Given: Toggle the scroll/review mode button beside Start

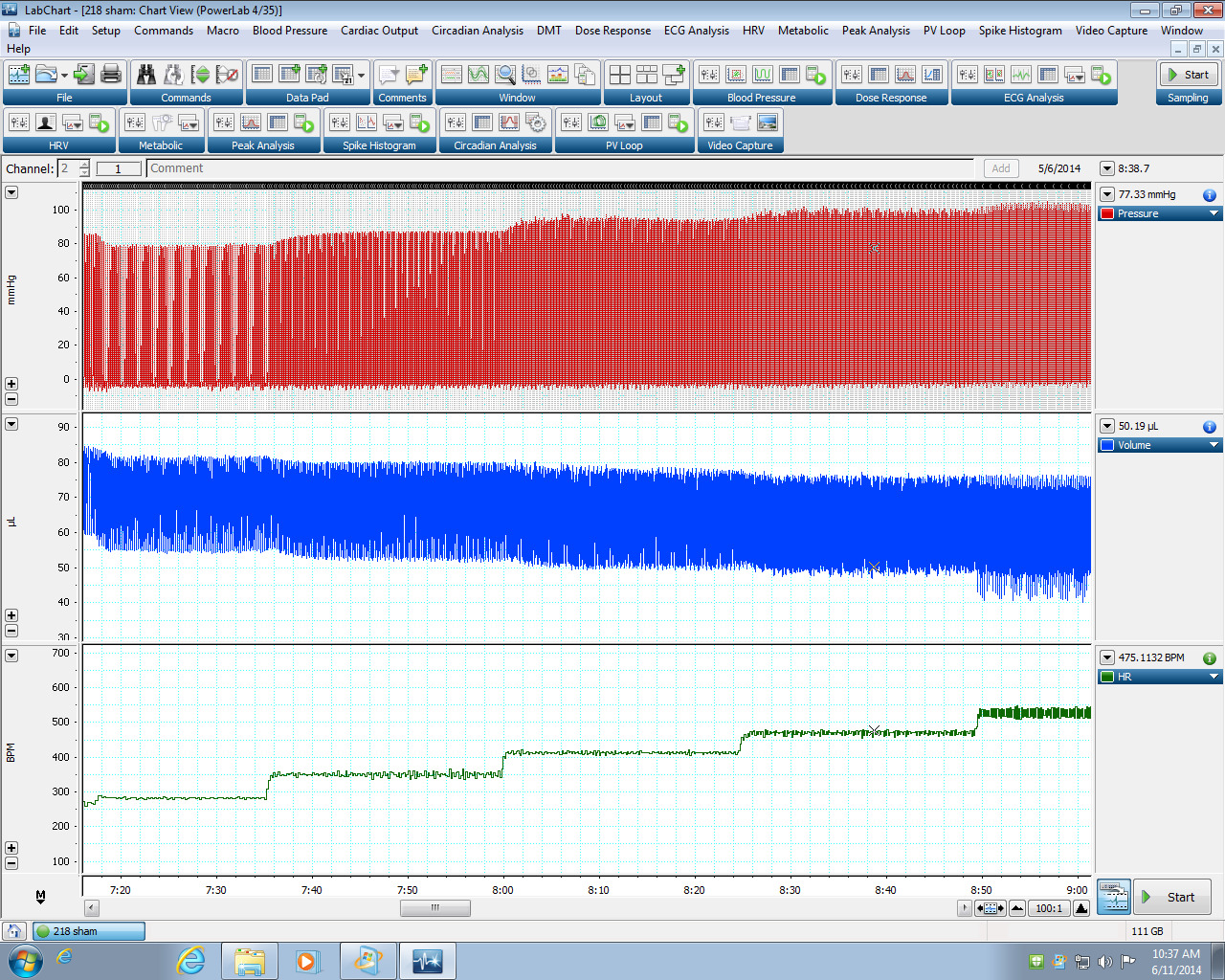Looking at the screenshot, I should coord(1113,897).
